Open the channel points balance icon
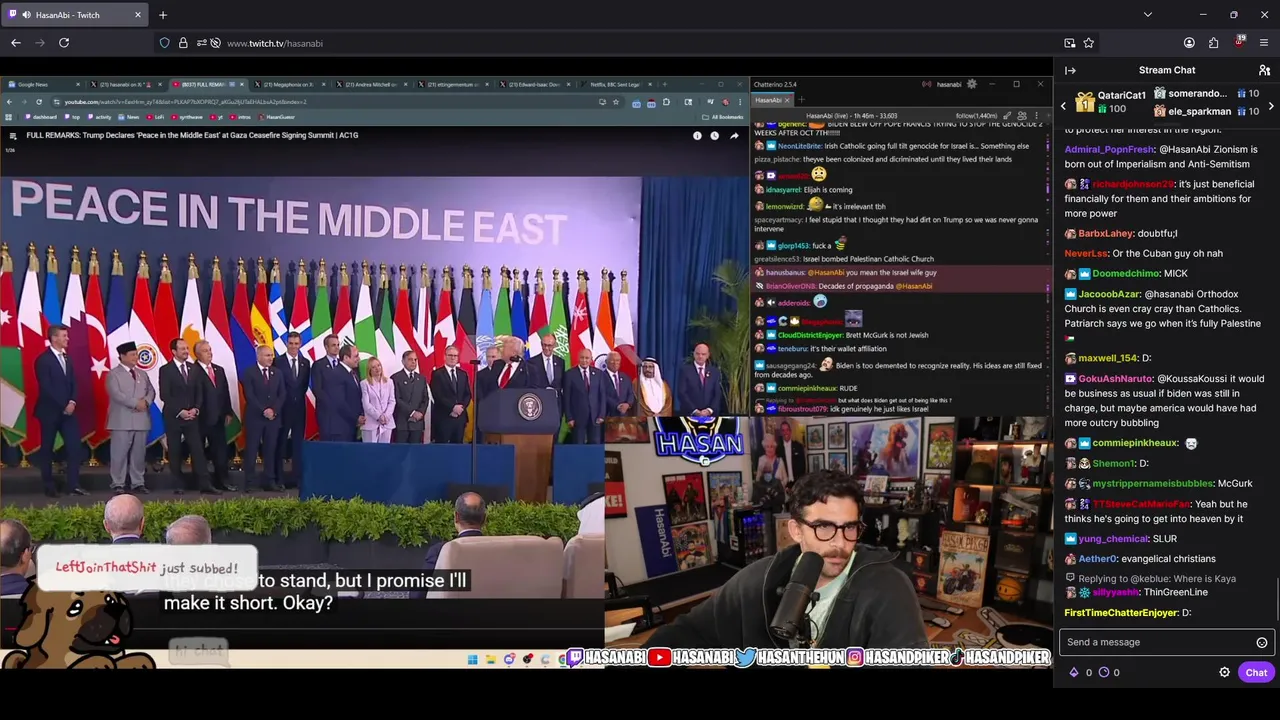The height and width of the screenshot is (720, 1280). click(x=1104, y=672)
